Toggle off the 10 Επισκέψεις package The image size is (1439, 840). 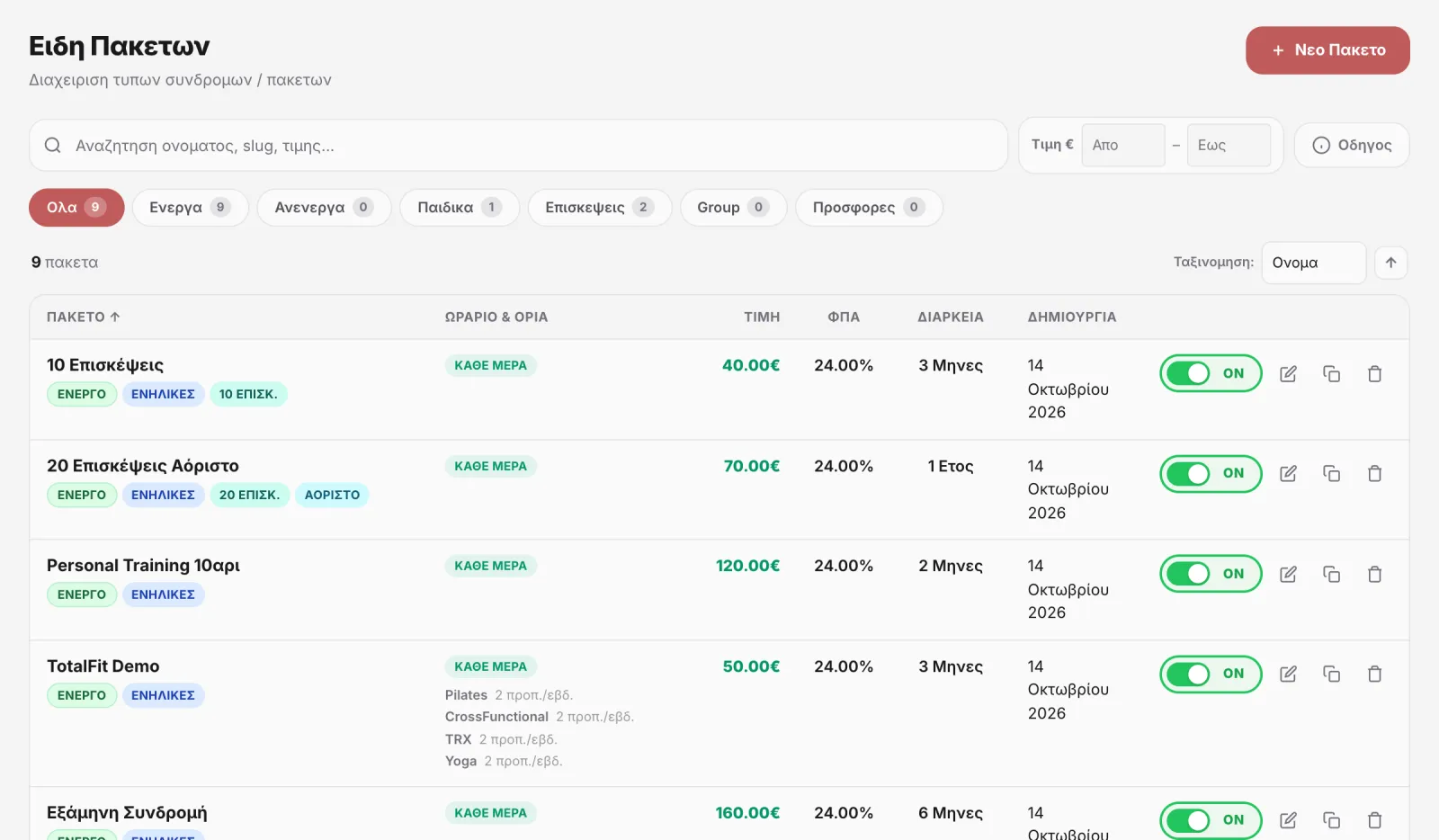1211,373
